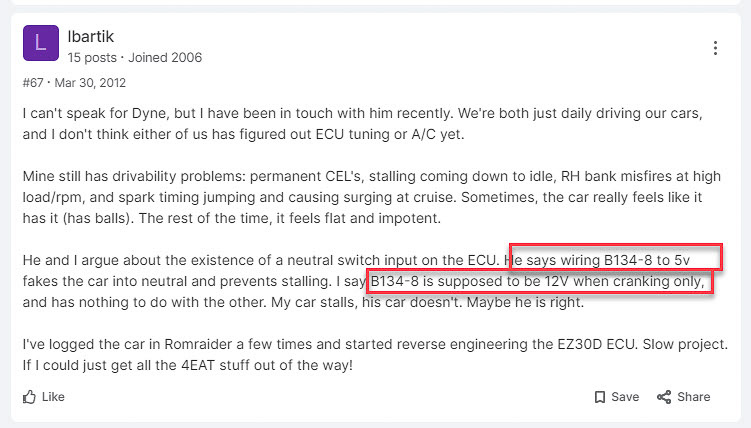
Task: Click the Share network icon
Action: [664, 397]
